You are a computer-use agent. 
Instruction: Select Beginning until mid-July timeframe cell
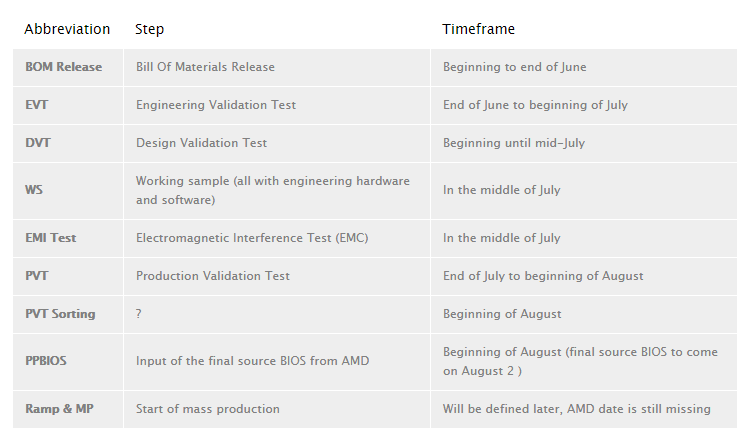(x=584, y=143)
